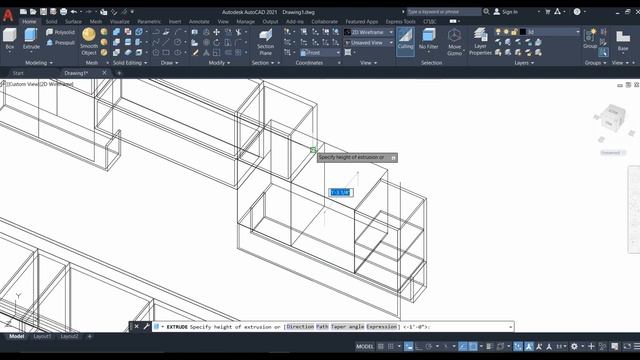Pick the Line tool in Draw
Screen dimensions: 640x360
[166, 42]
